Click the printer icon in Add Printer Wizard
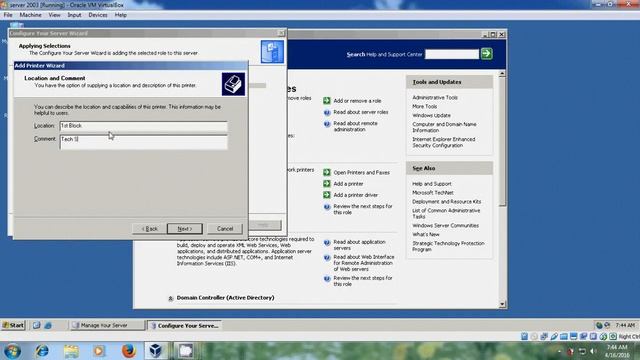The image size is (640, 360). (233, 84)
